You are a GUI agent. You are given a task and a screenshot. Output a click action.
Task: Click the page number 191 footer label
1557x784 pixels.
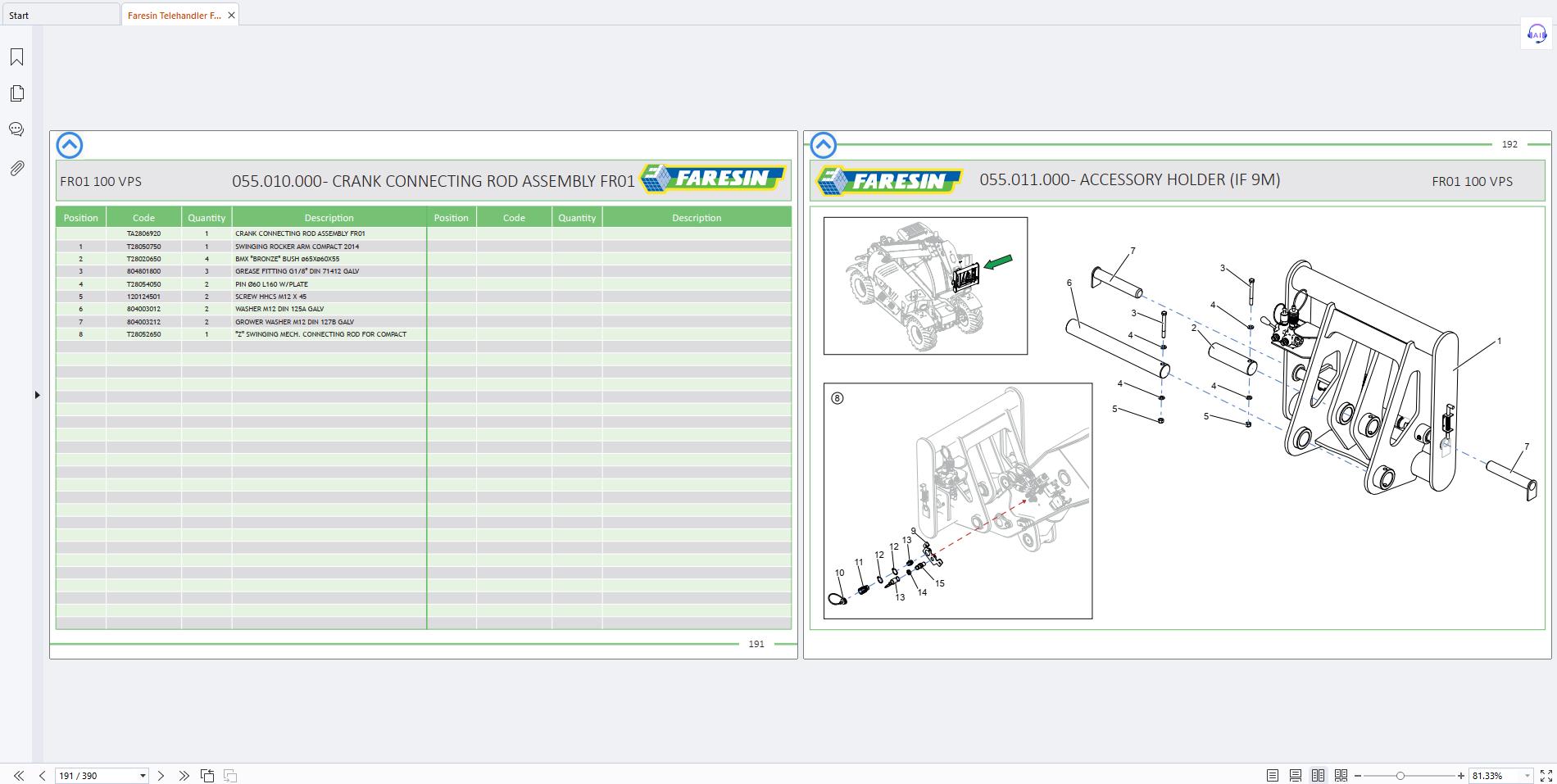tap(756, 644)
